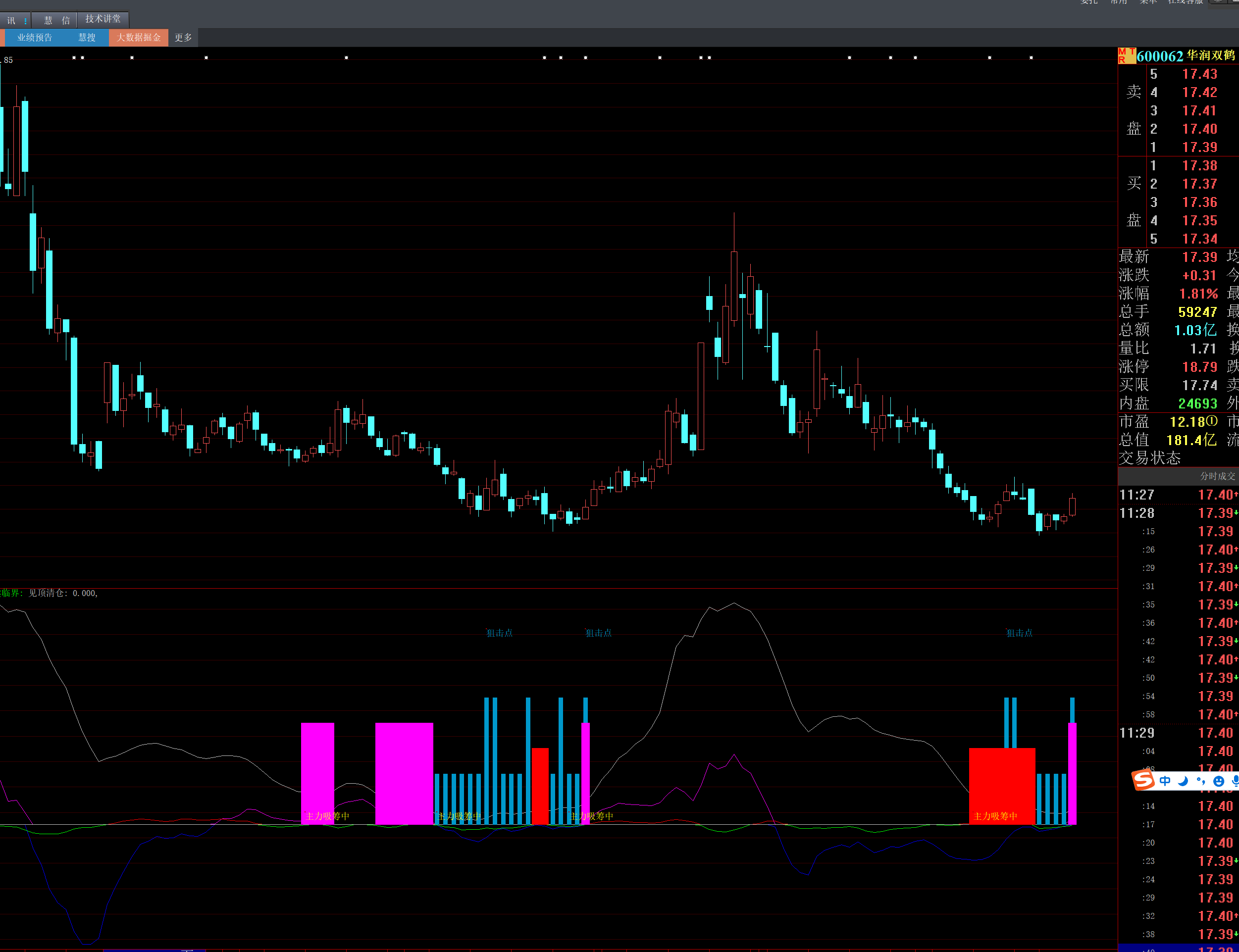Click the 最新 price value 17.39
Image resolution: width=1239 pixels, height=952 pixels.
pos(1199,257)
